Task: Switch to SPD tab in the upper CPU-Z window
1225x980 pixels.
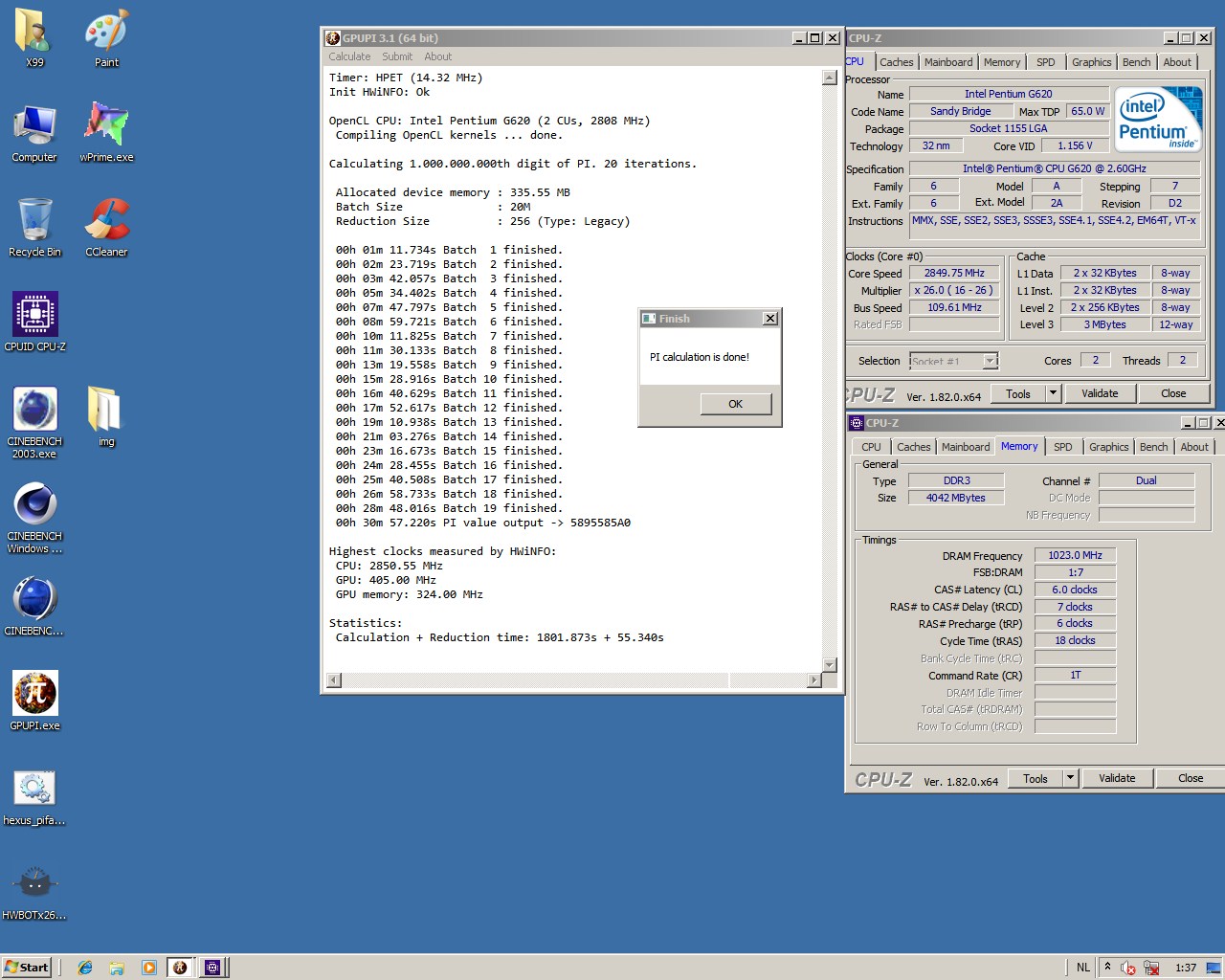Action: [1046, 62]
